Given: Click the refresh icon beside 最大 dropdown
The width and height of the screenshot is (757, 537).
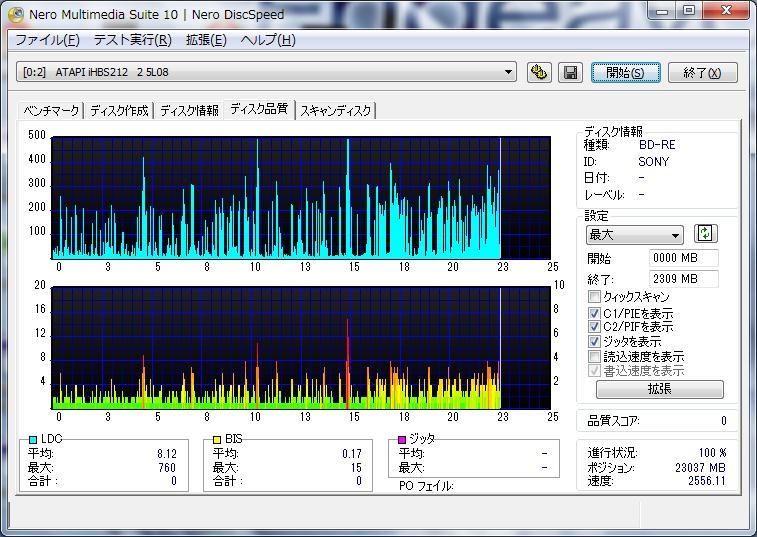Looking at the screenshot, I should click(x=705, y=234).
